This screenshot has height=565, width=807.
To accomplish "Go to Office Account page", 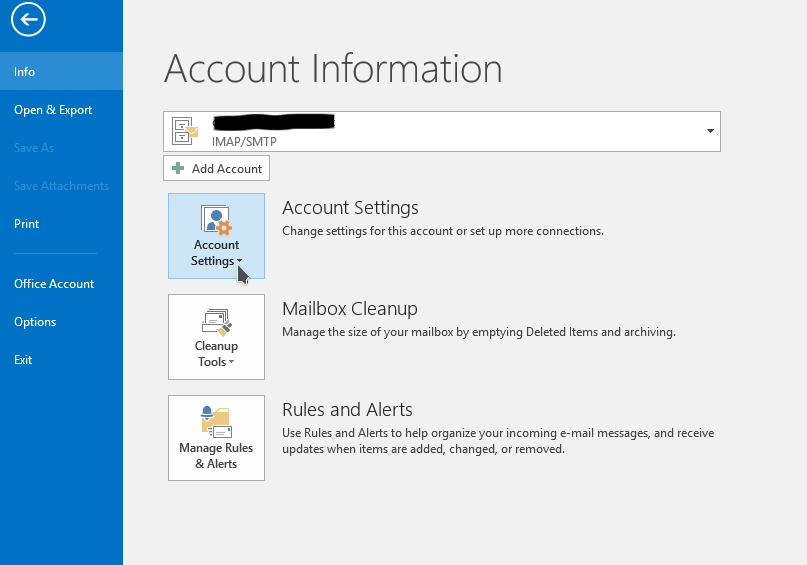I will tap(54, 284).
